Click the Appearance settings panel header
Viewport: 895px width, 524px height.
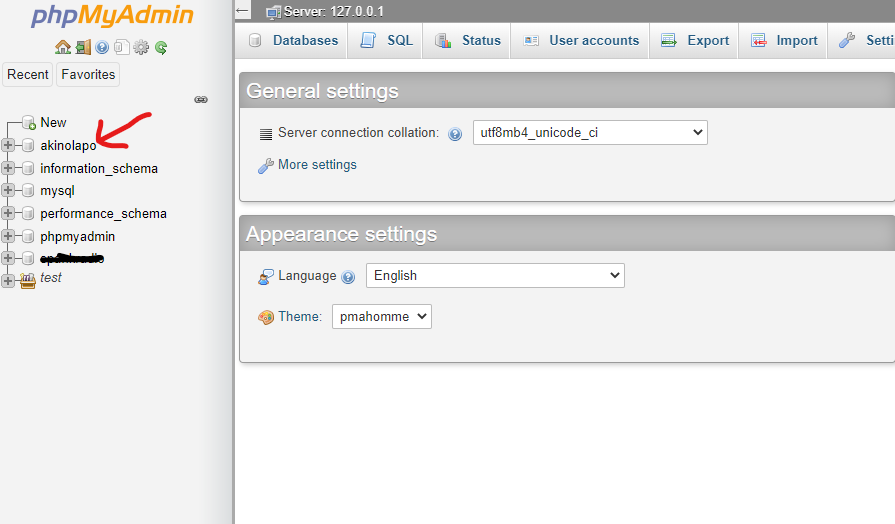(567, 233)
